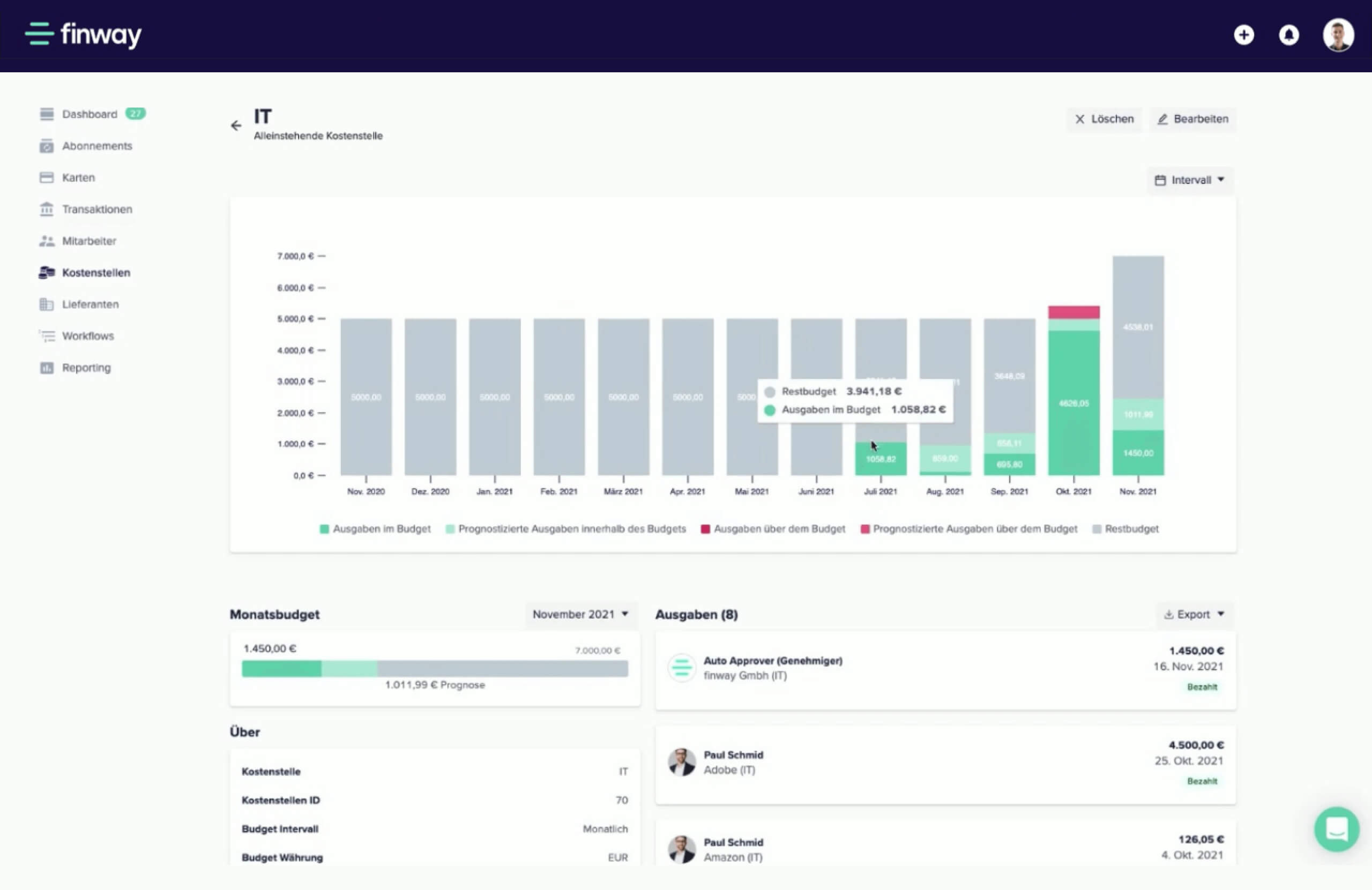
Task: Open the Export dropdown
Action: click(x=1194, y=615)
